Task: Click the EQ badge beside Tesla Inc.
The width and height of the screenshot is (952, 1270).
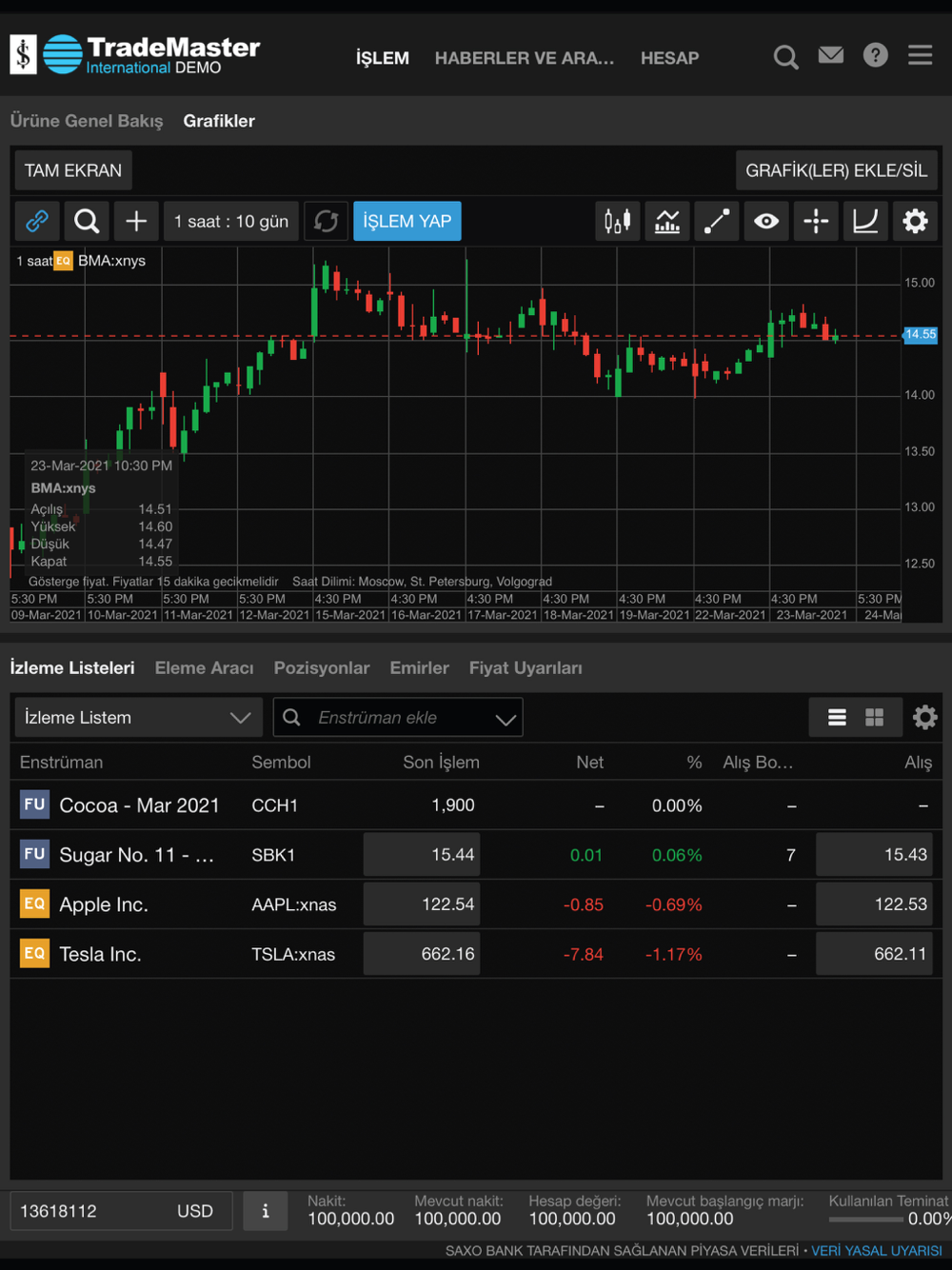Action: [34, 953]
